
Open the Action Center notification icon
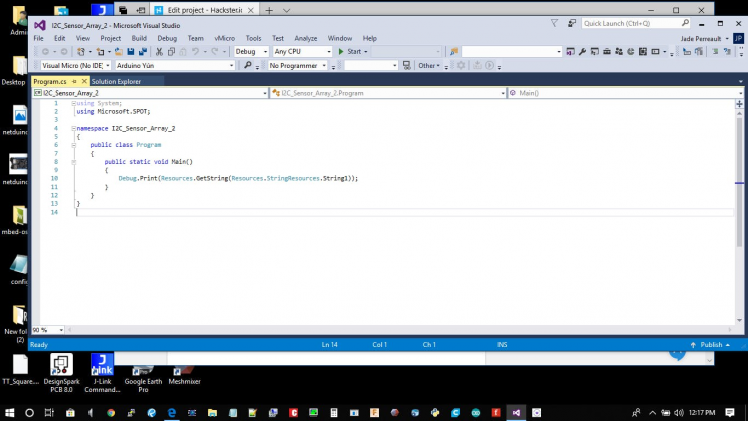(x=729, y=412)
